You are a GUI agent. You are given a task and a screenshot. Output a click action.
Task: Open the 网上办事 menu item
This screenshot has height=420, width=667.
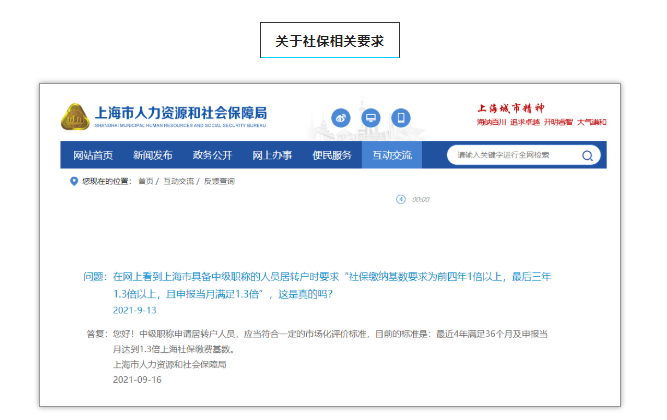(x=272, y=155)
